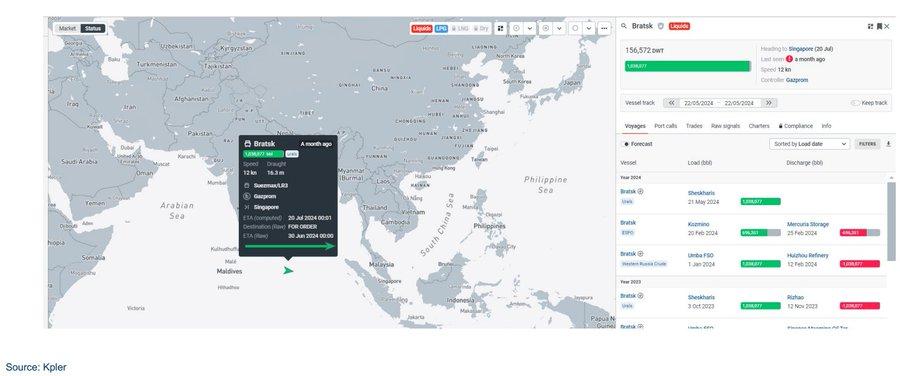The width and height of the screenshot is (900, 376).
Task: Click the FILTERS button
Action: (x=868, y=144)
